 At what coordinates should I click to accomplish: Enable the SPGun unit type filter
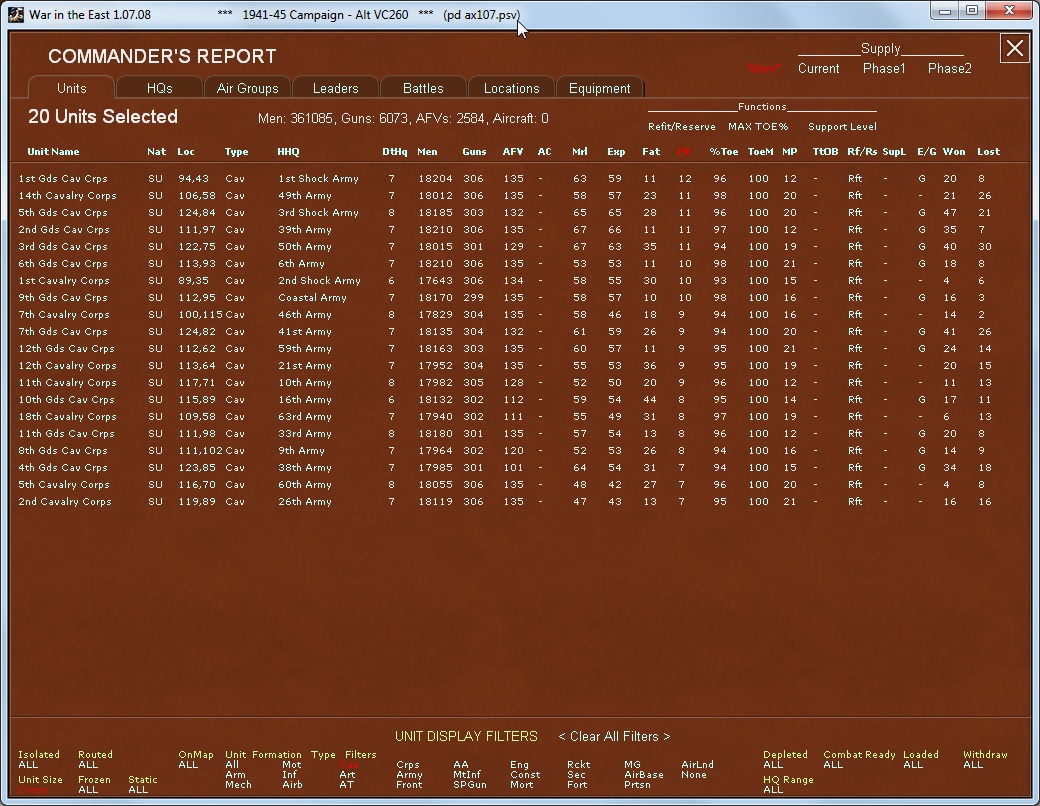click(x=470, y=785)
